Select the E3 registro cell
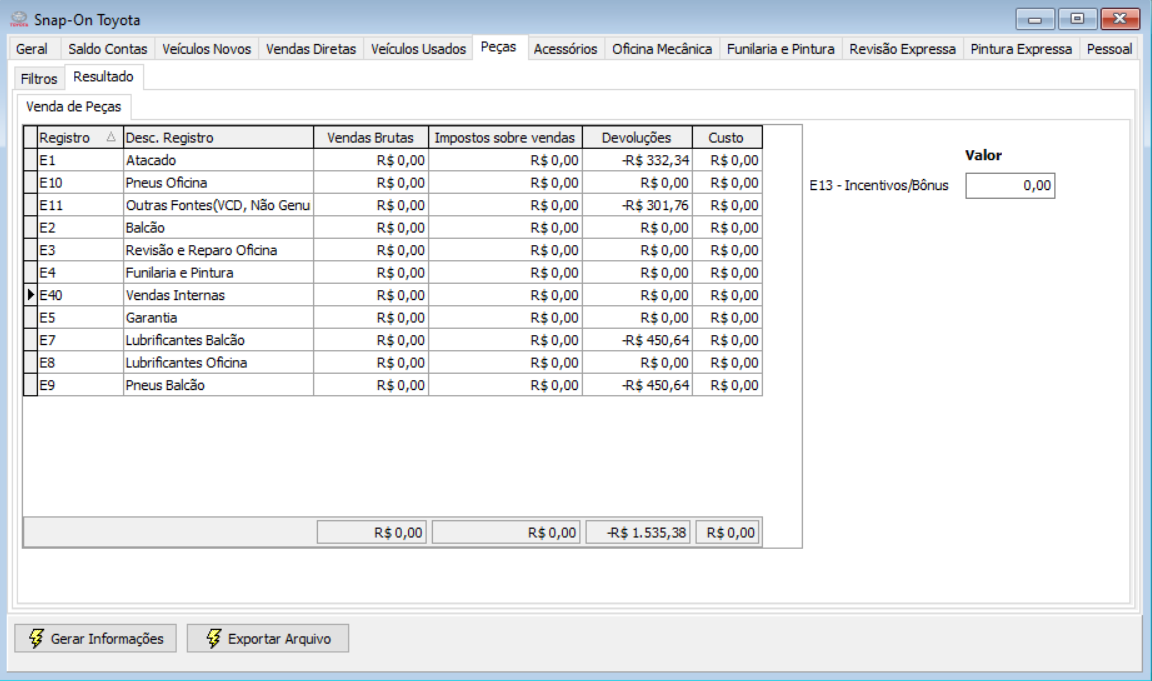 click(80, 251)
